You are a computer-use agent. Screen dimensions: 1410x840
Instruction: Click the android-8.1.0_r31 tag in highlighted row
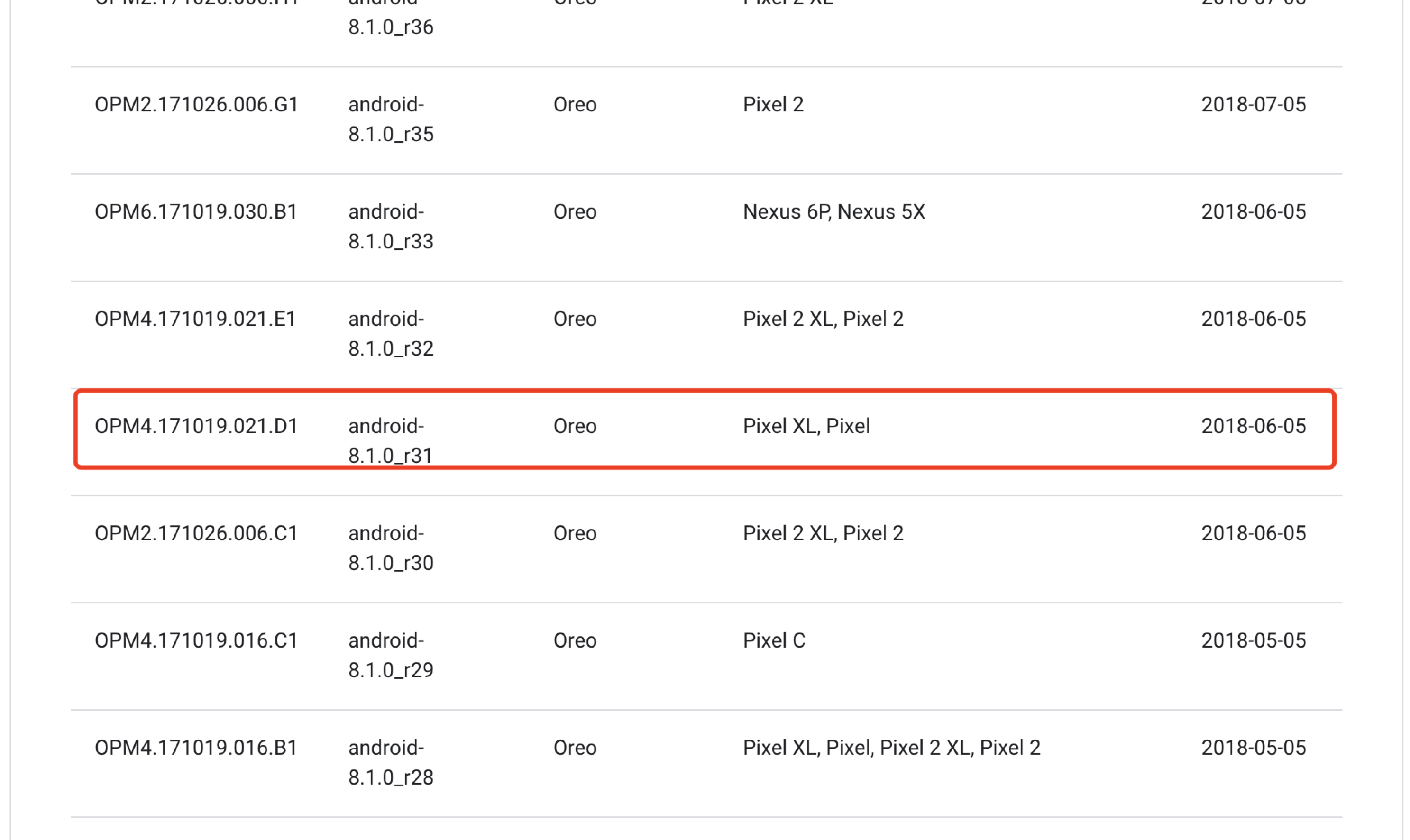[391, 441]
